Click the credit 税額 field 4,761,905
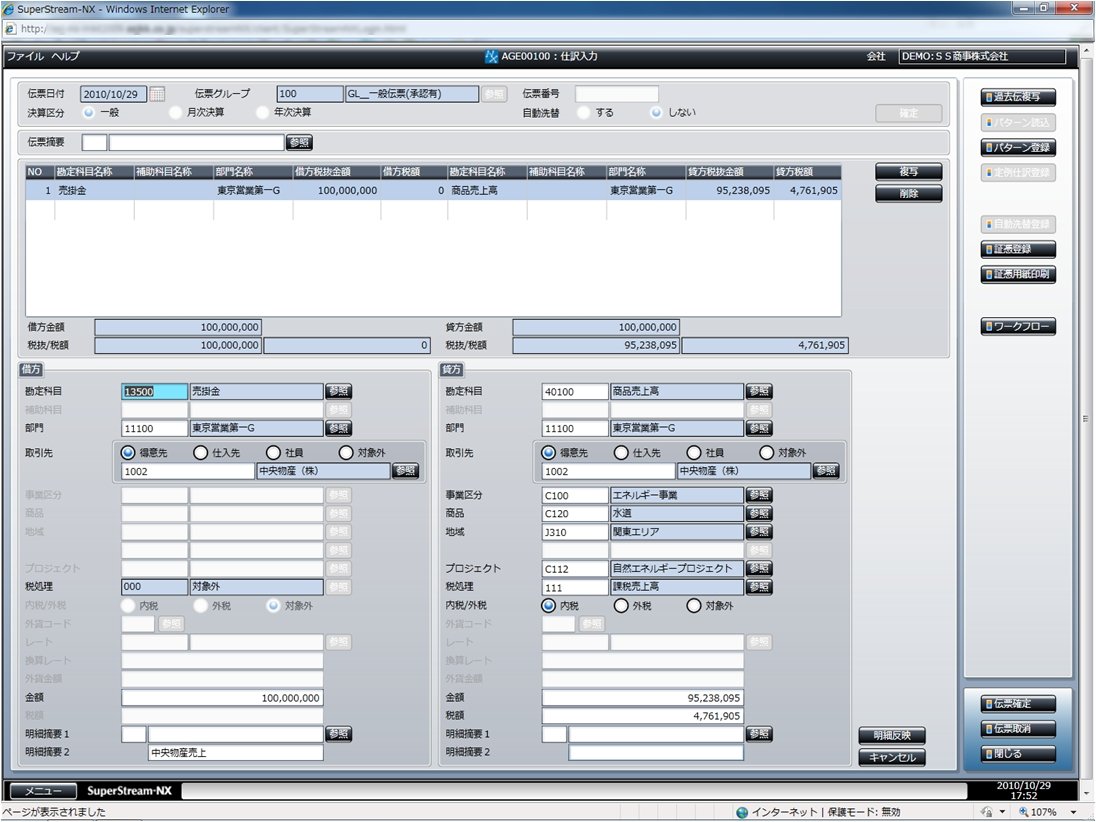The image size is (1096, 822). point(642,716)
